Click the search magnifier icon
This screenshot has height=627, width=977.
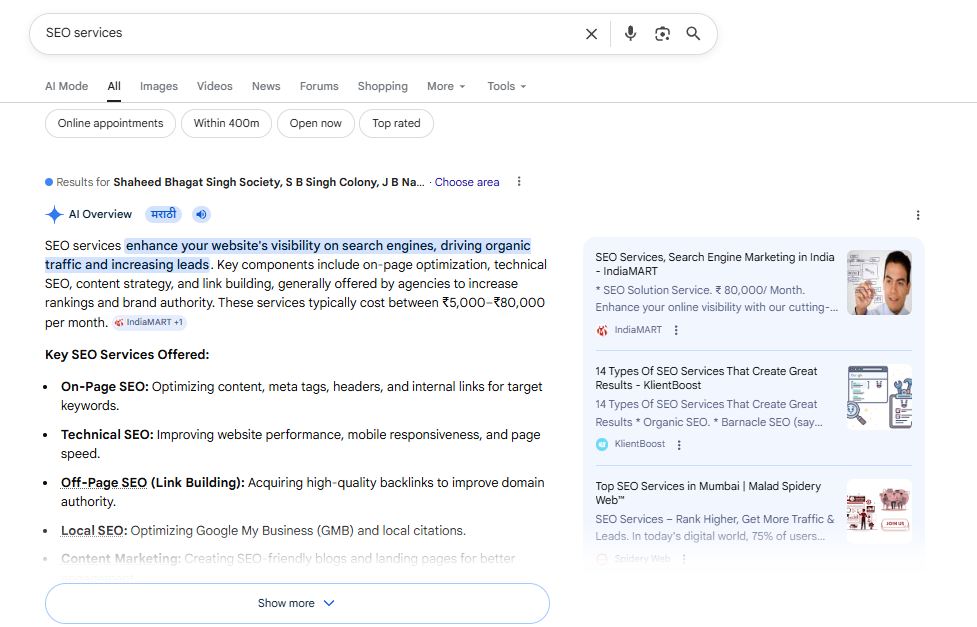[x=693, y=33]
